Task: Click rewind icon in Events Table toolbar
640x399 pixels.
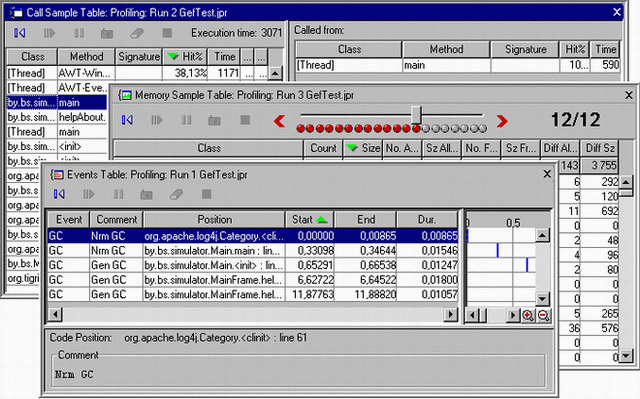Action: point(59,194)
